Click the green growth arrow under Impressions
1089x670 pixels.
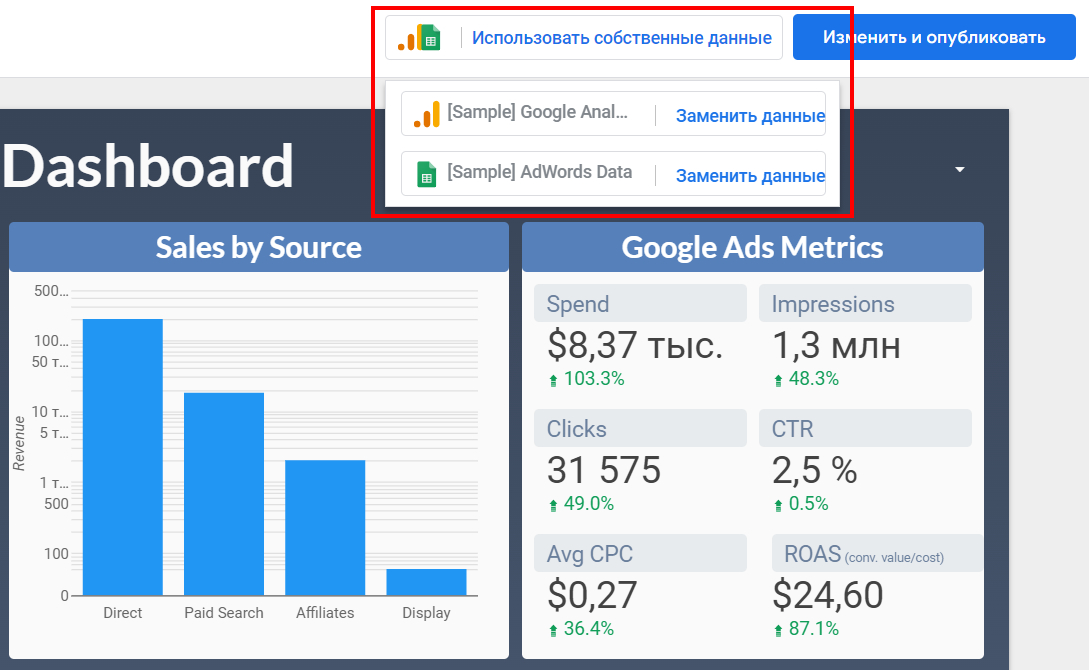[776, 378]
